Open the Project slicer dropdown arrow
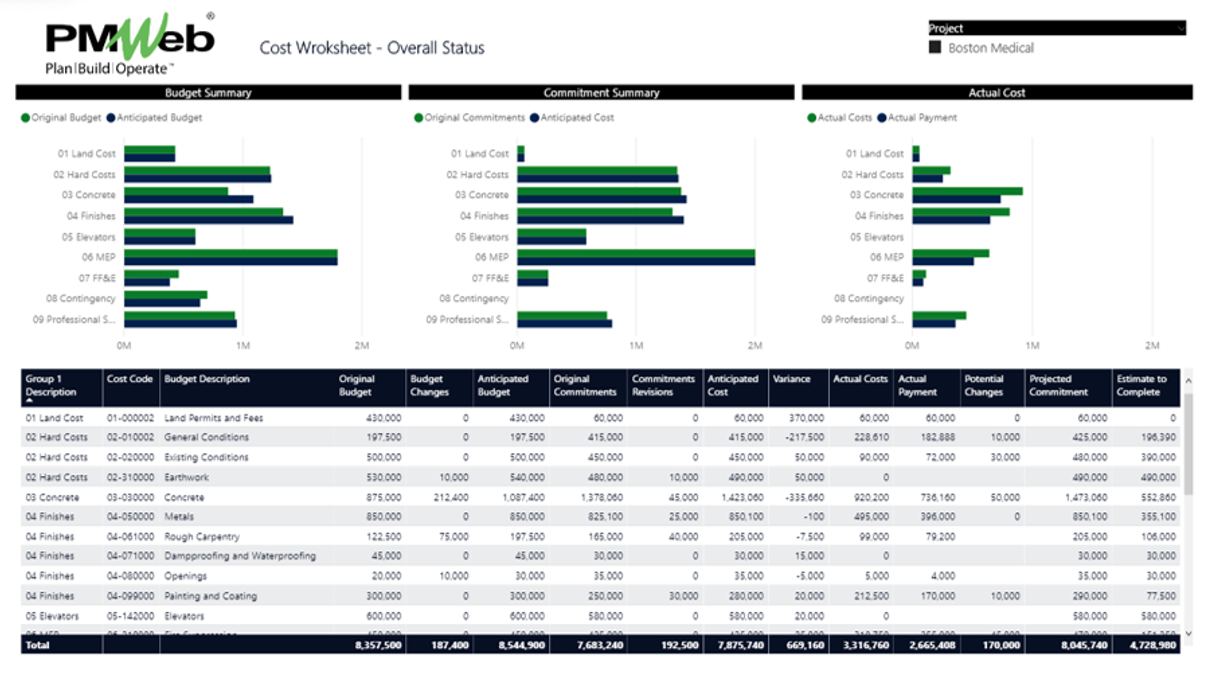1218x679 pixels. 1180,29
